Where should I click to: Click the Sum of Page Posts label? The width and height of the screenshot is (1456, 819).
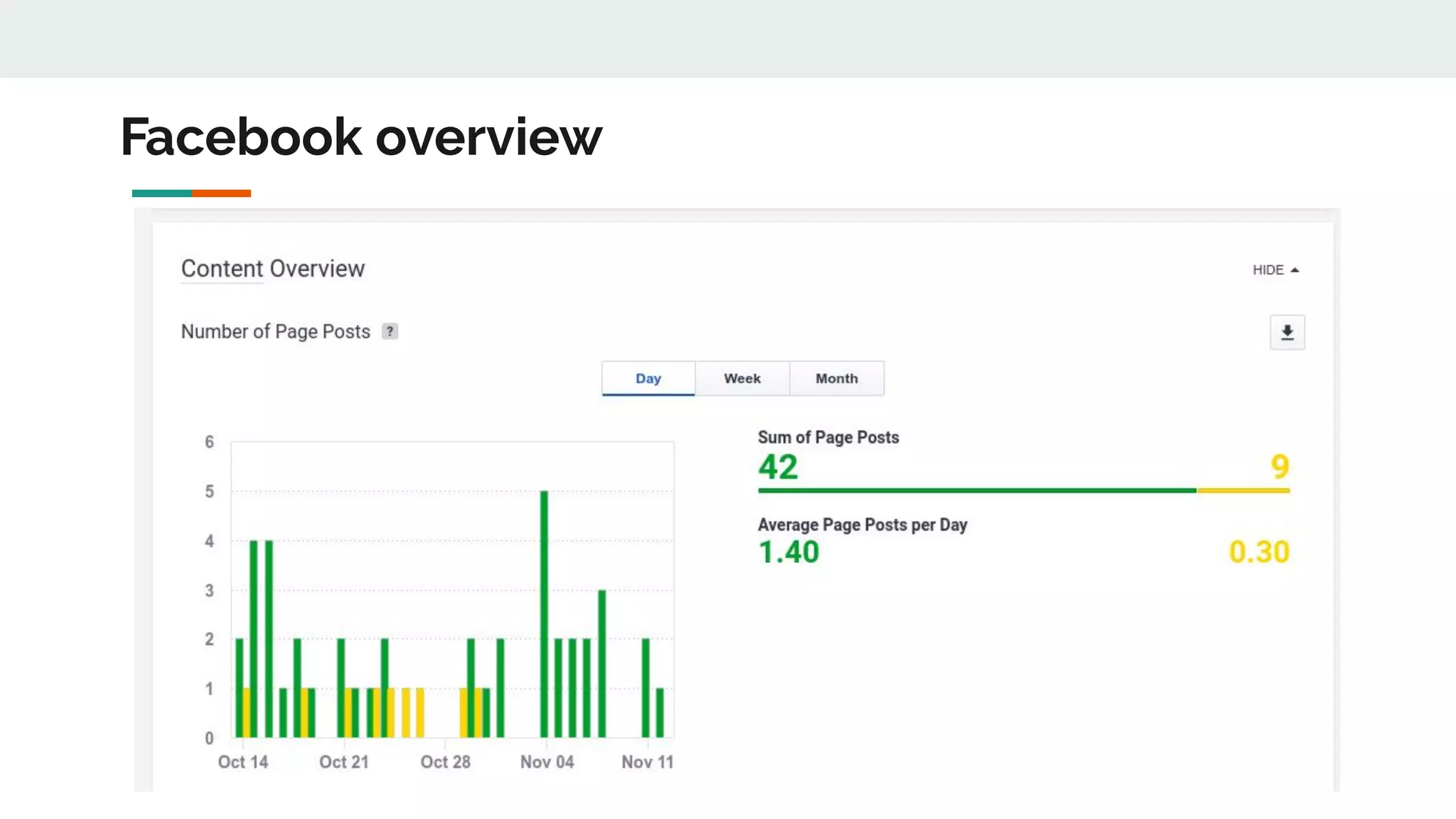(828, 437)
